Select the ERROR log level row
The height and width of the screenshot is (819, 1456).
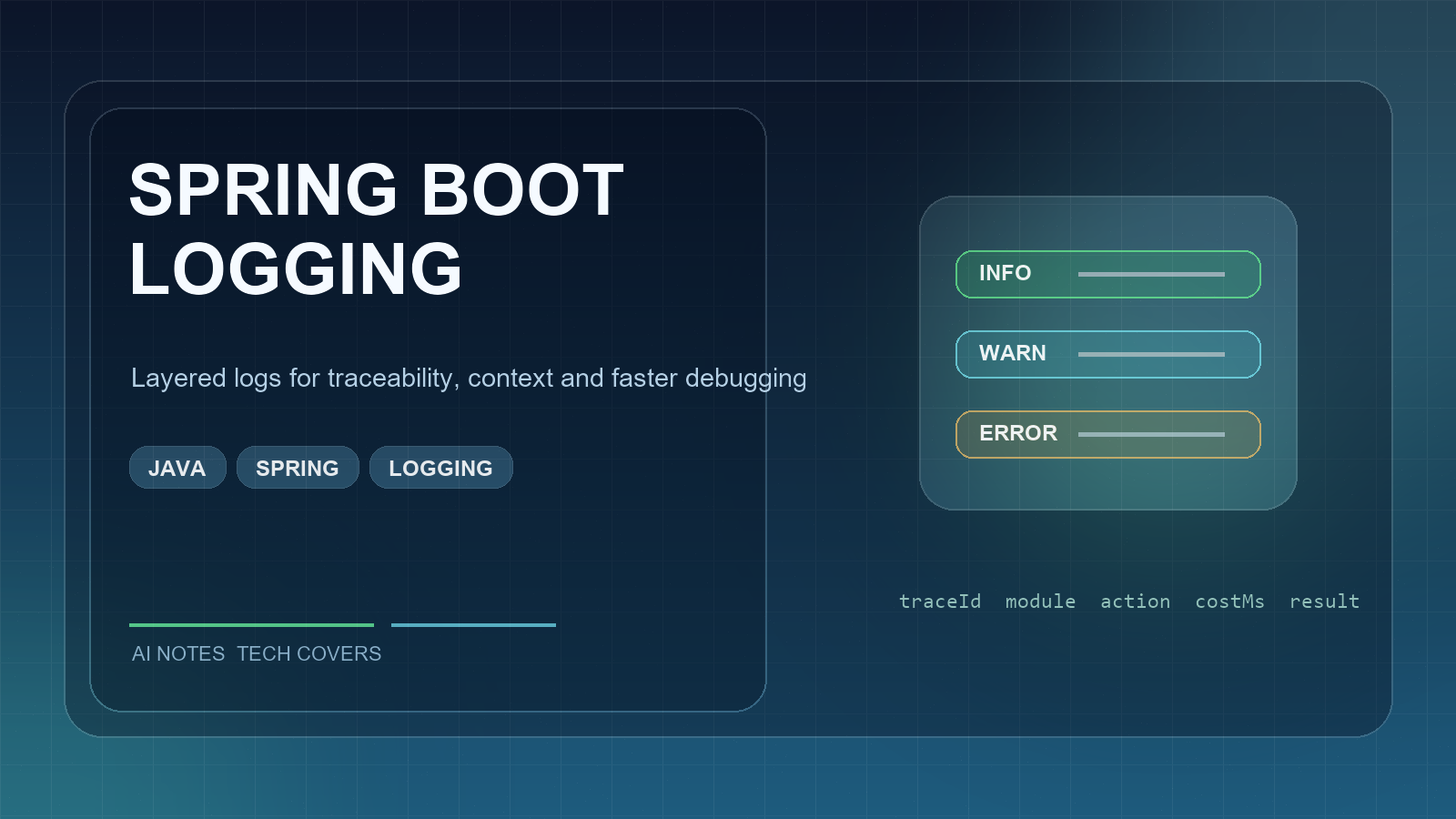point(1107,434)
